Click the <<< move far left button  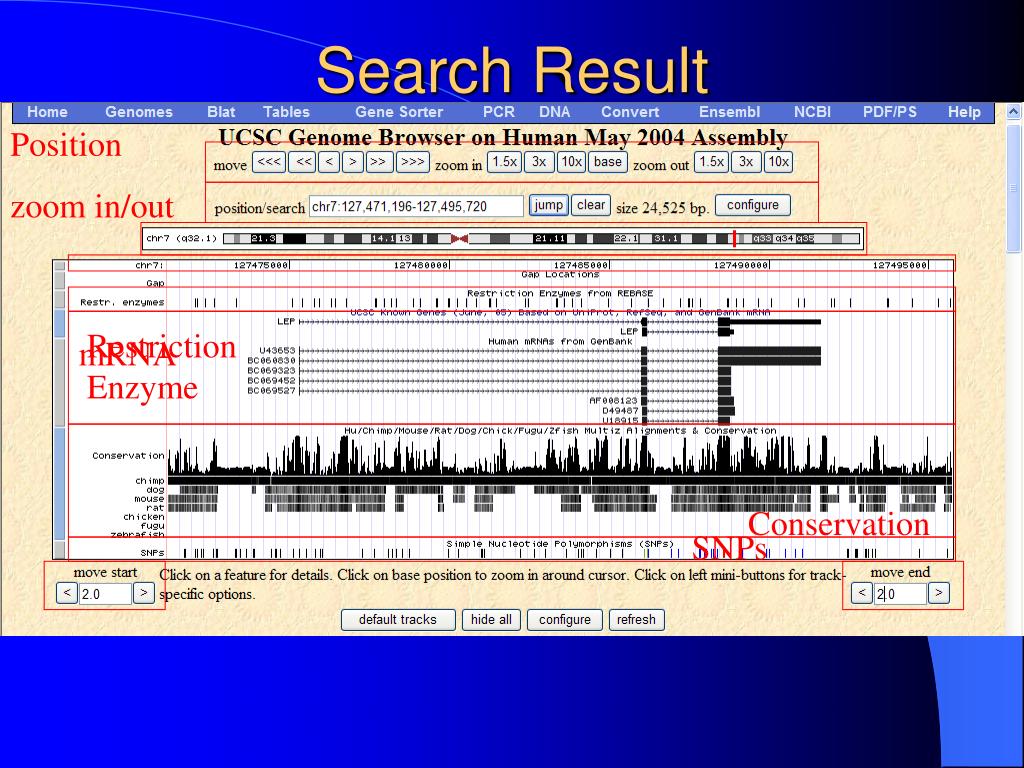click(x=269, y=162)
